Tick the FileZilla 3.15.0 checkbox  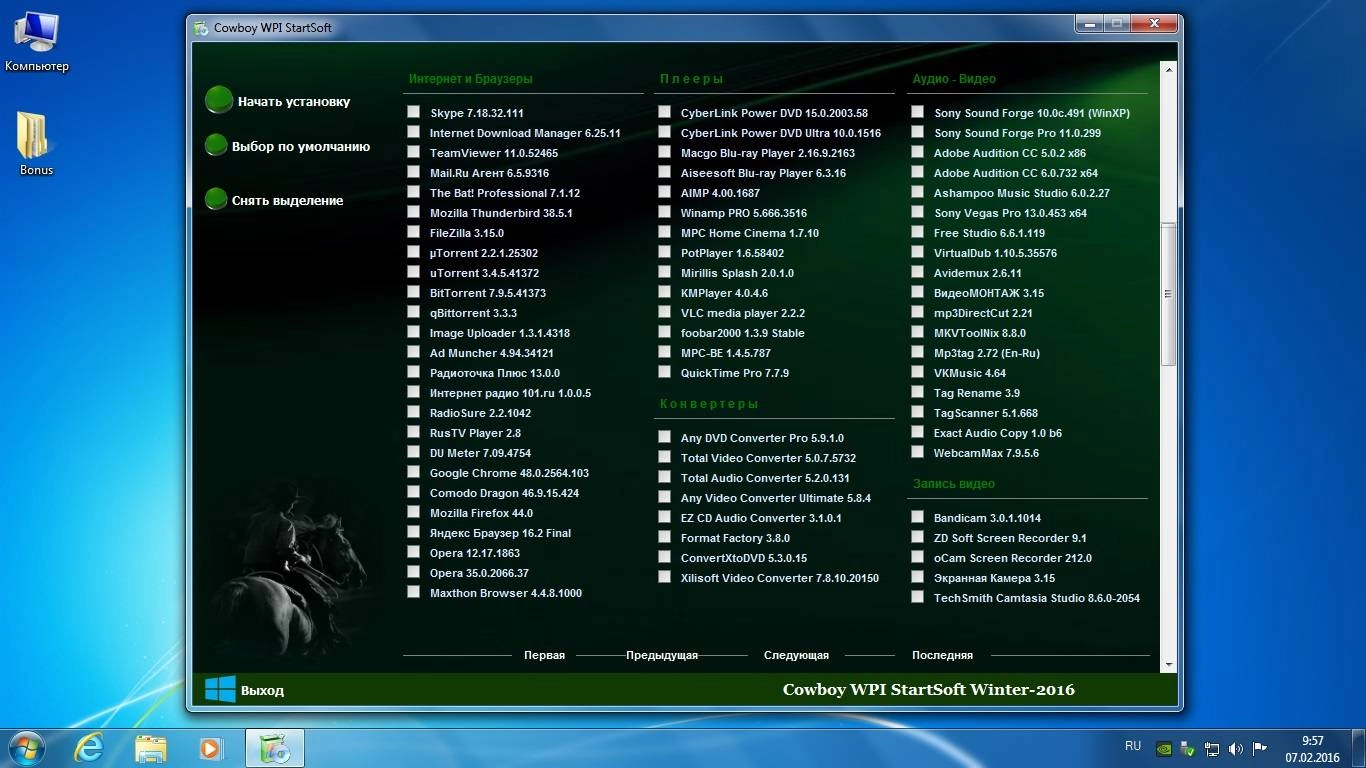(x=413, y=232)
